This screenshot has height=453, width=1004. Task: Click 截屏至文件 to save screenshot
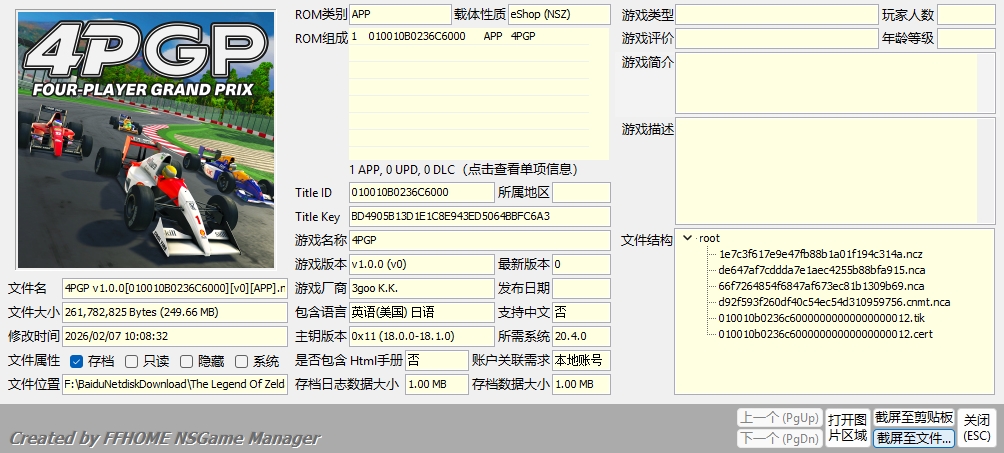[x=914, y=438]
